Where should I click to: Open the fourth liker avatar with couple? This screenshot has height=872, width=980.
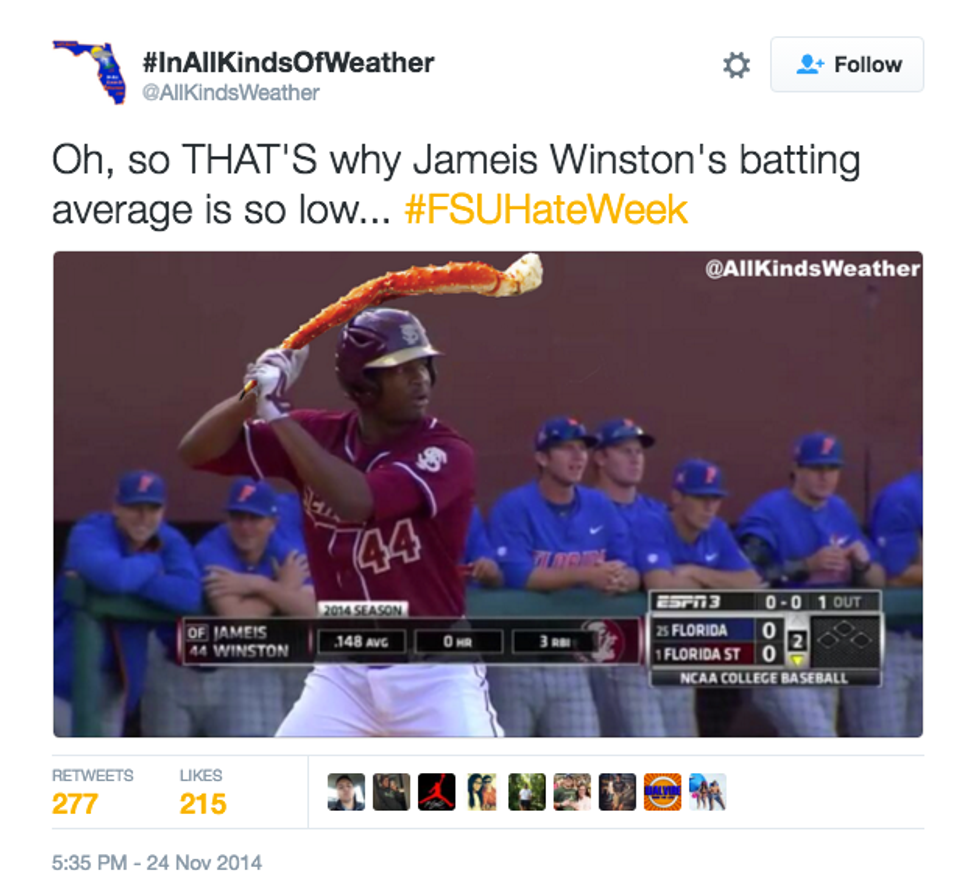(x=482, y=792)
